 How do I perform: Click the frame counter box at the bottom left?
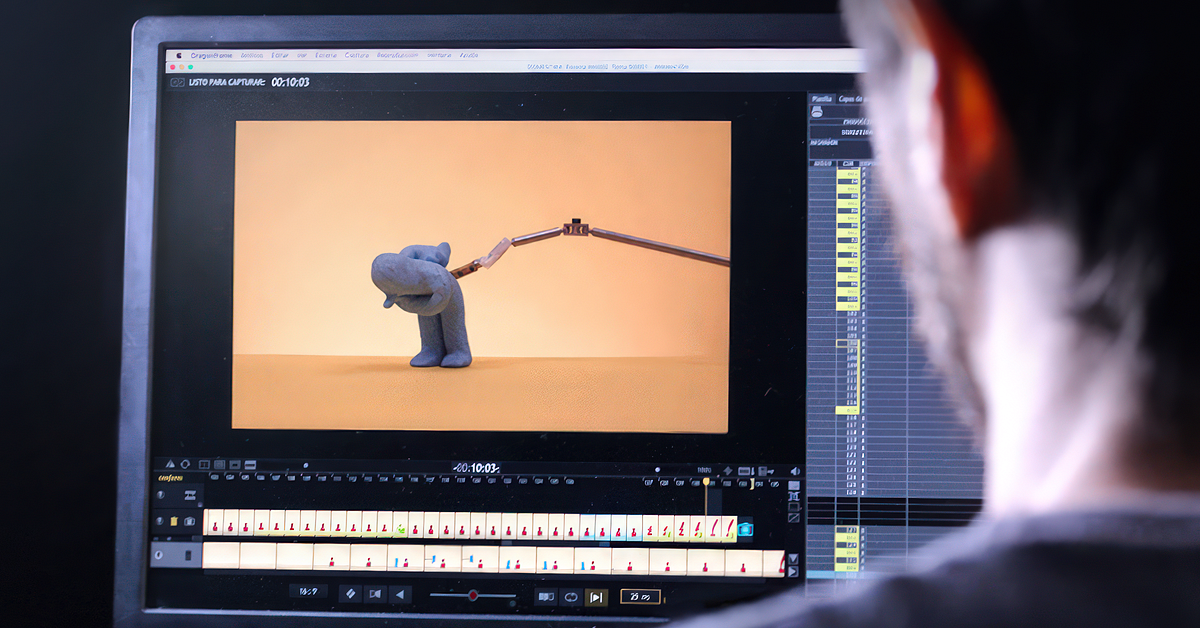click(308, 591)
